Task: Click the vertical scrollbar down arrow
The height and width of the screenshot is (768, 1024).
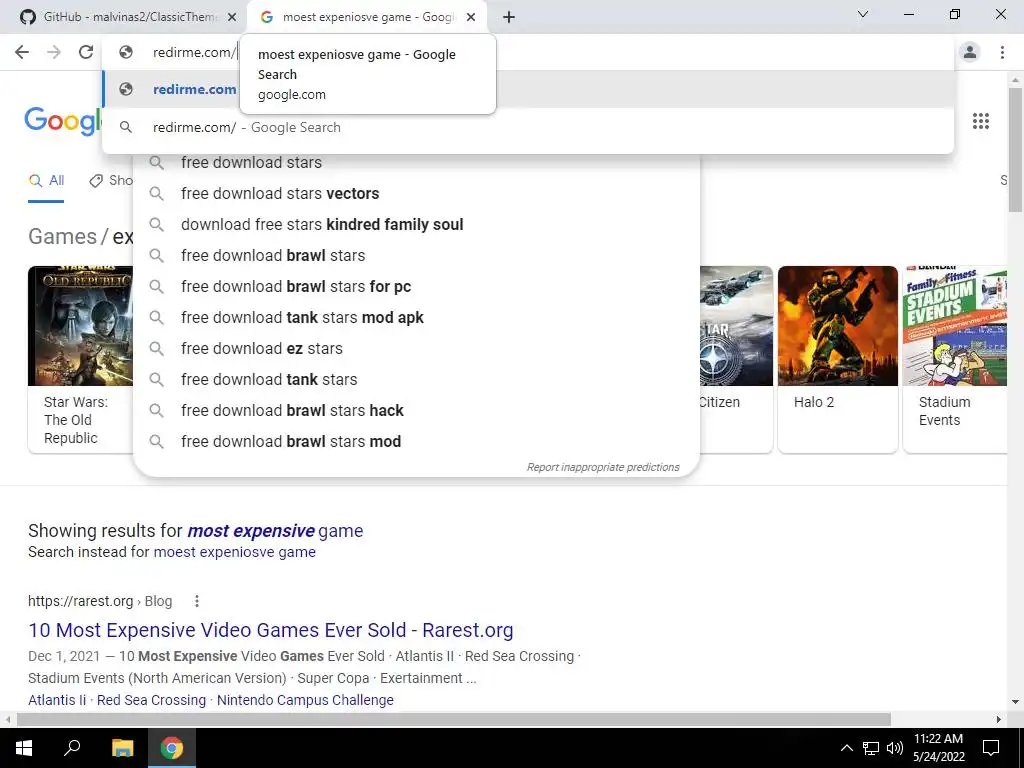Action: pos(1016,703)
